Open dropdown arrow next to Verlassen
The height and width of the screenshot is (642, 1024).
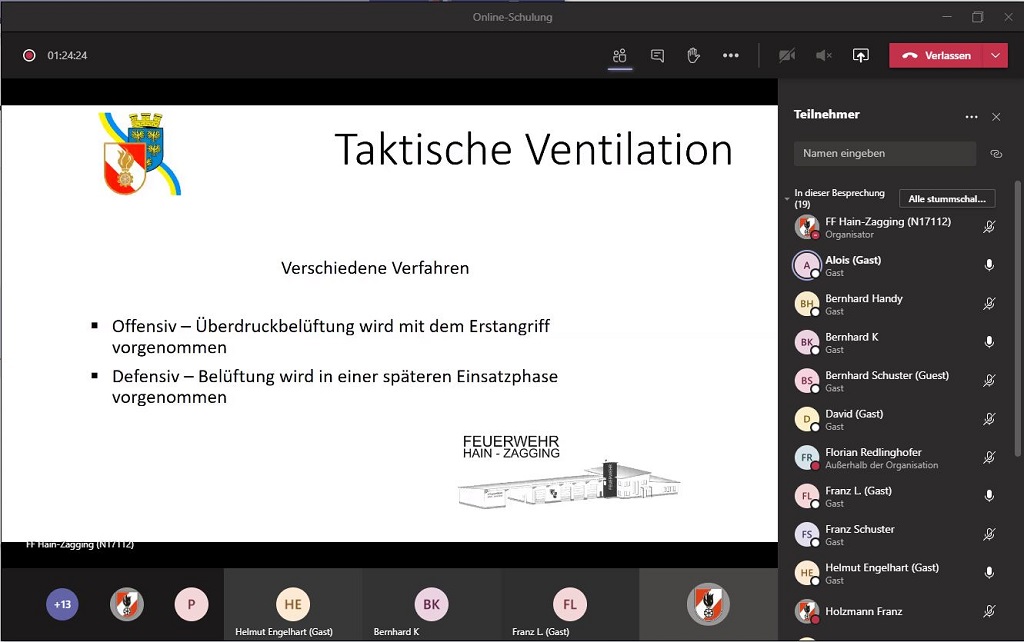click(x=995, y=56)
